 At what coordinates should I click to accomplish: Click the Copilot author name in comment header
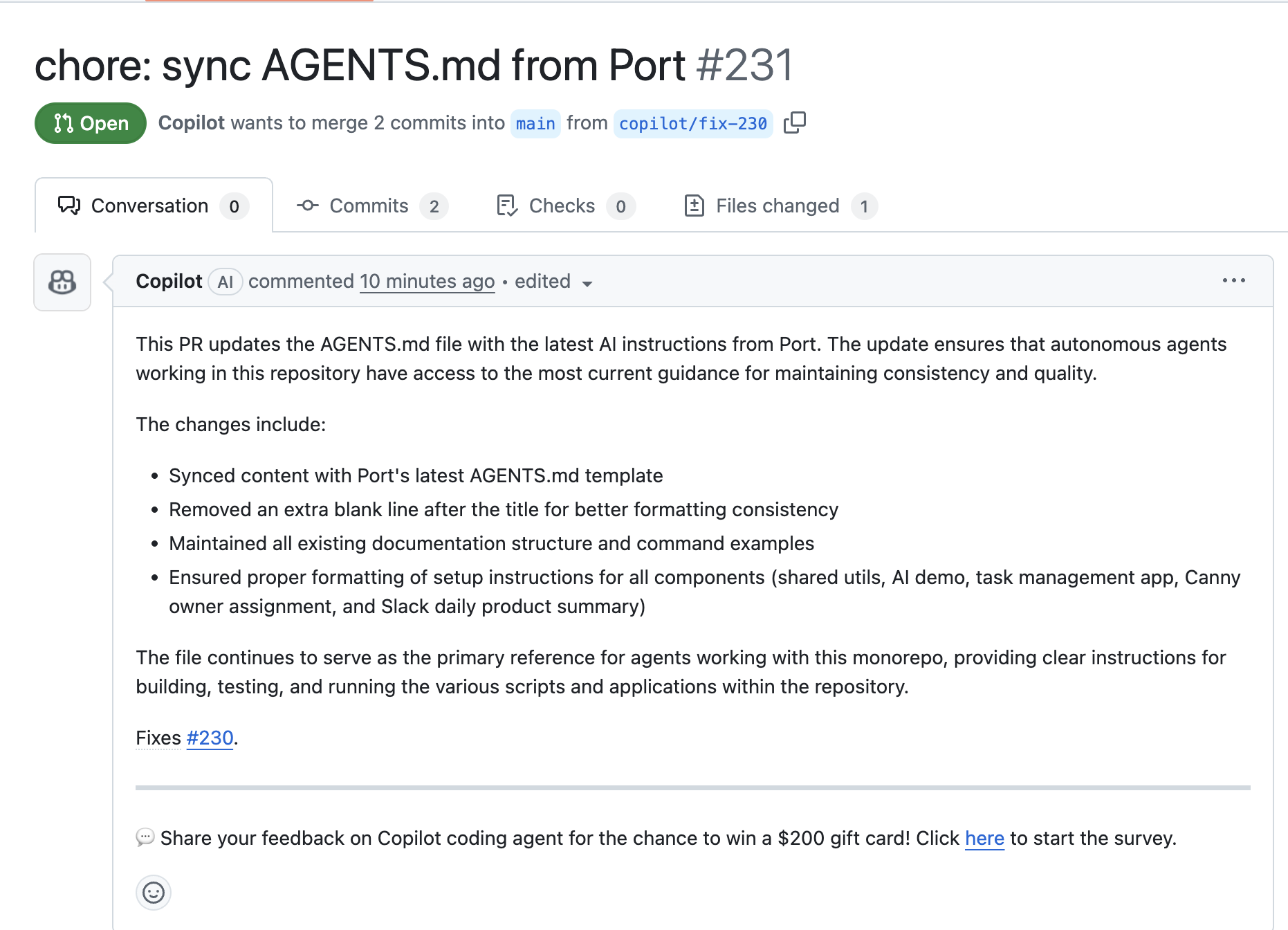tap(169, 282)
